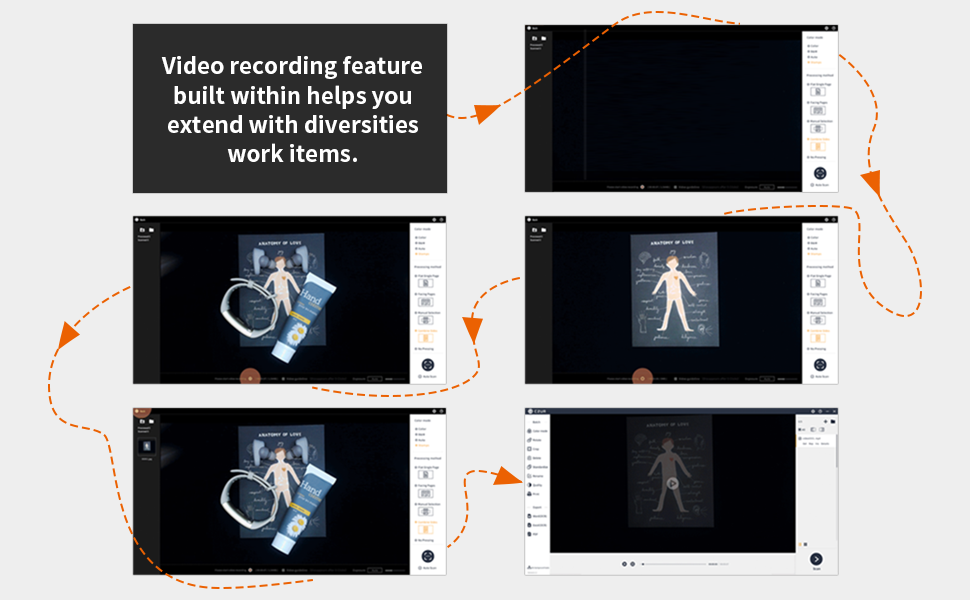Click the plus icon in playback window file panel

pos(825,421)
